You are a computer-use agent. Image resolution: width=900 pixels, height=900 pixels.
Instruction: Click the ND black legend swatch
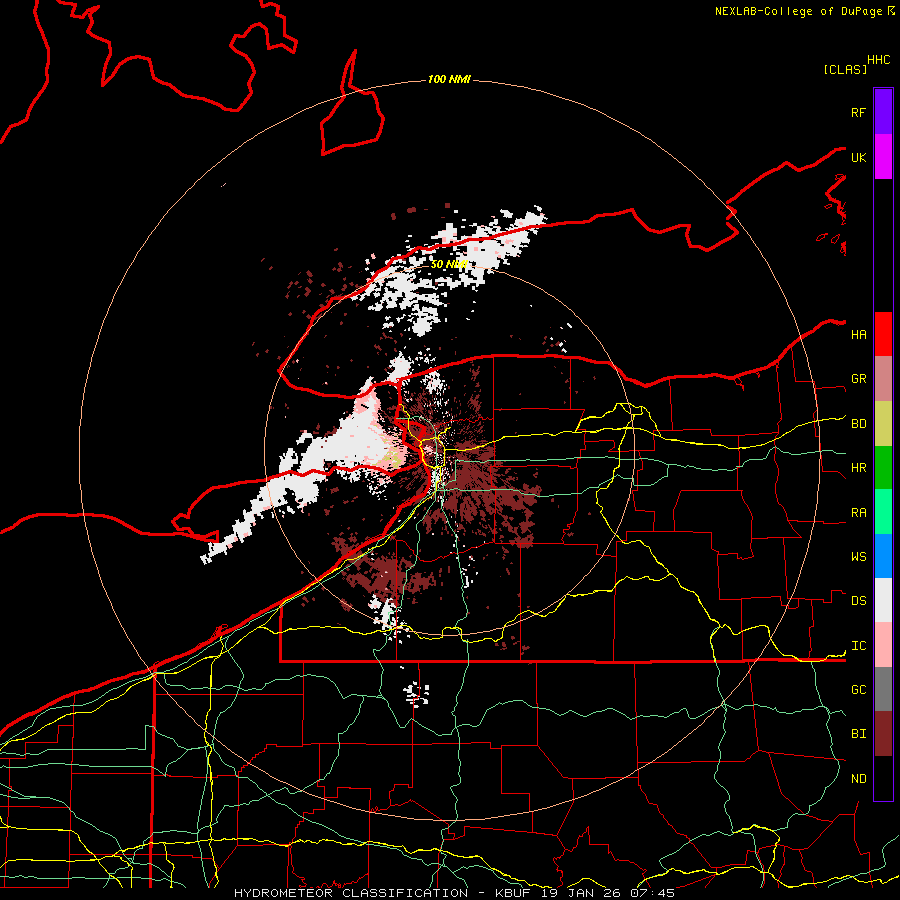point(883,778)
